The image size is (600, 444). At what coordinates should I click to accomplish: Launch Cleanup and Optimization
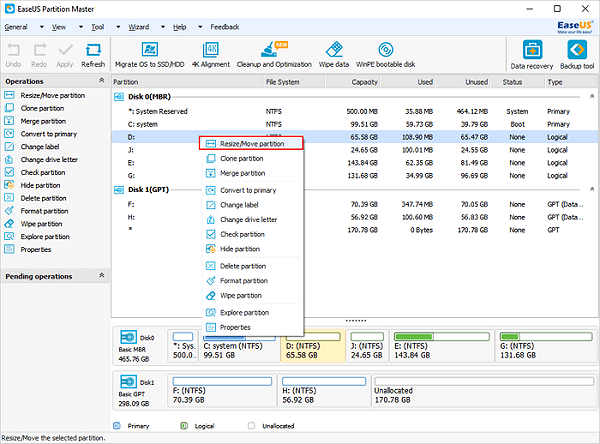tap(274, 55)
